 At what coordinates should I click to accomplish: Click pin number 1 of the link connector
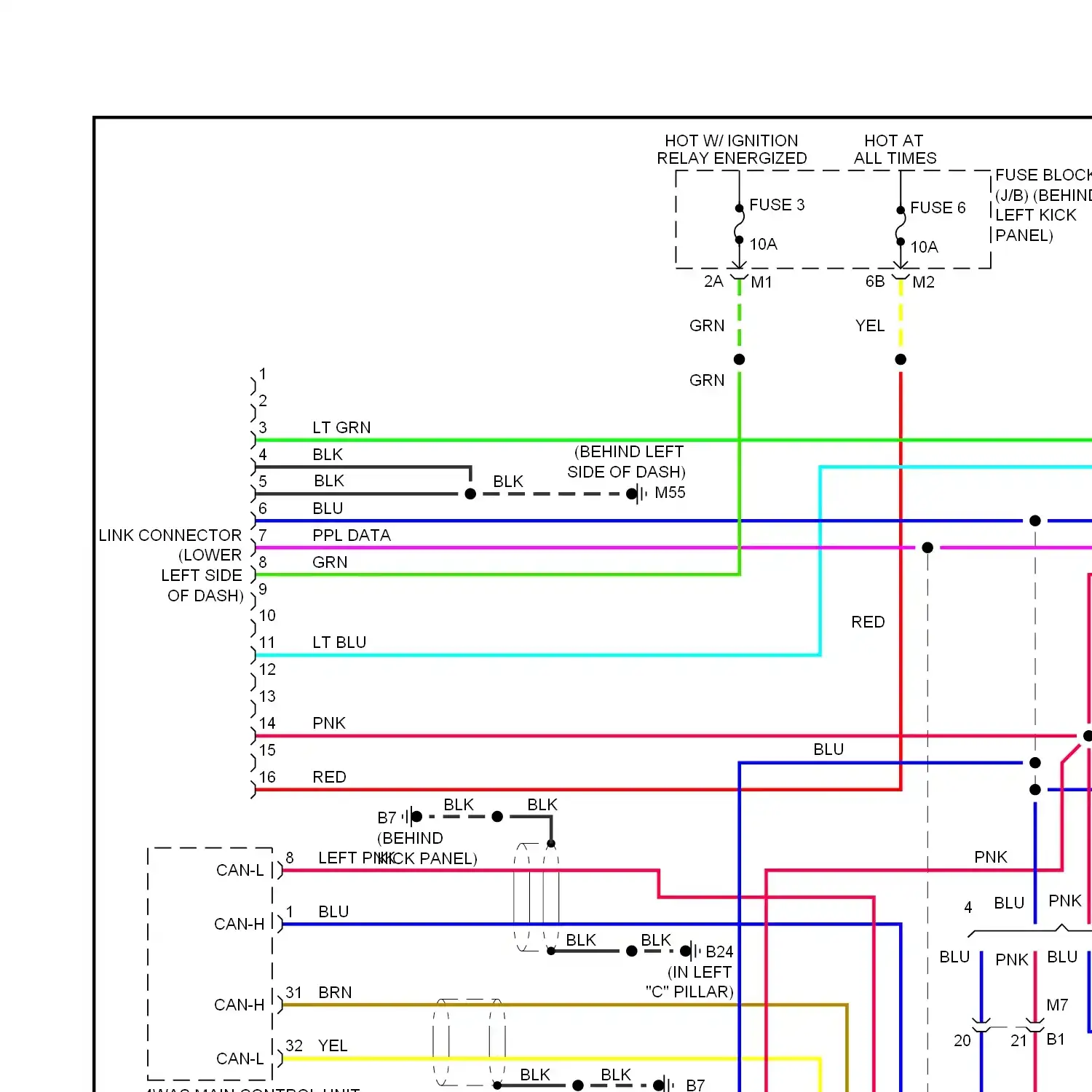click(263, 373)
